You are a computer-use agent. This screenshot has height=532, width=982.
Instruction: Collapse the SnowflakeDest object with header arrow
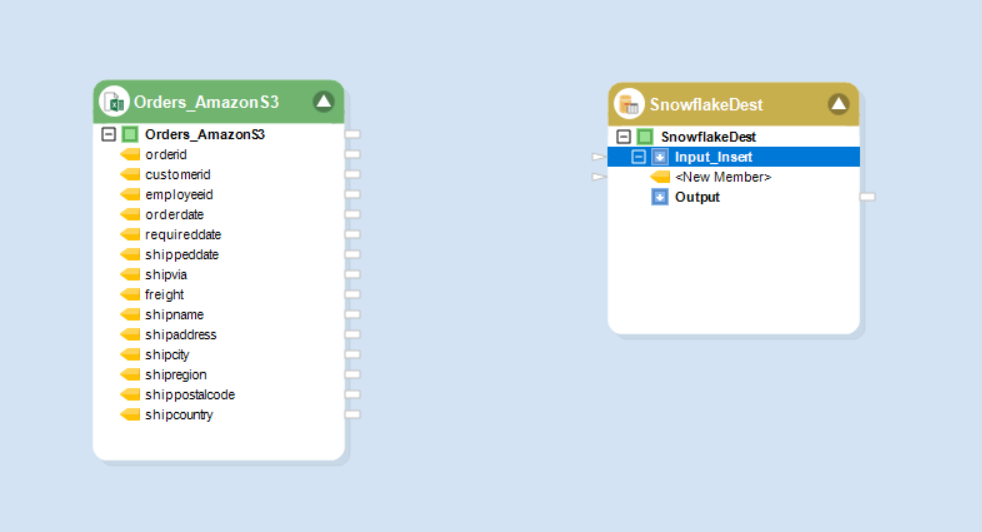[838, 104]
